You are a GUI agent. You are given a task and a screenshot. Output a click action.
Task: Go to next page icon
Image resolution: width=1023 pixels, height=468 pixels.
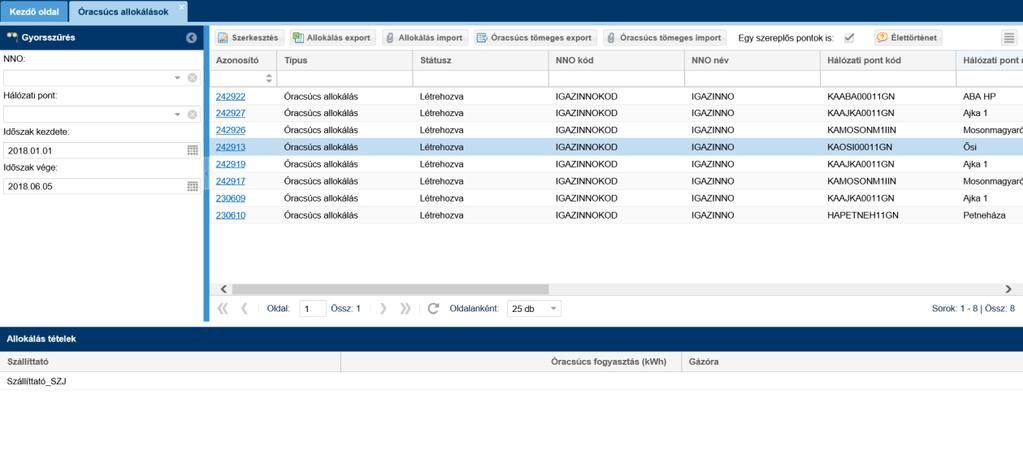tap(383, 309)
